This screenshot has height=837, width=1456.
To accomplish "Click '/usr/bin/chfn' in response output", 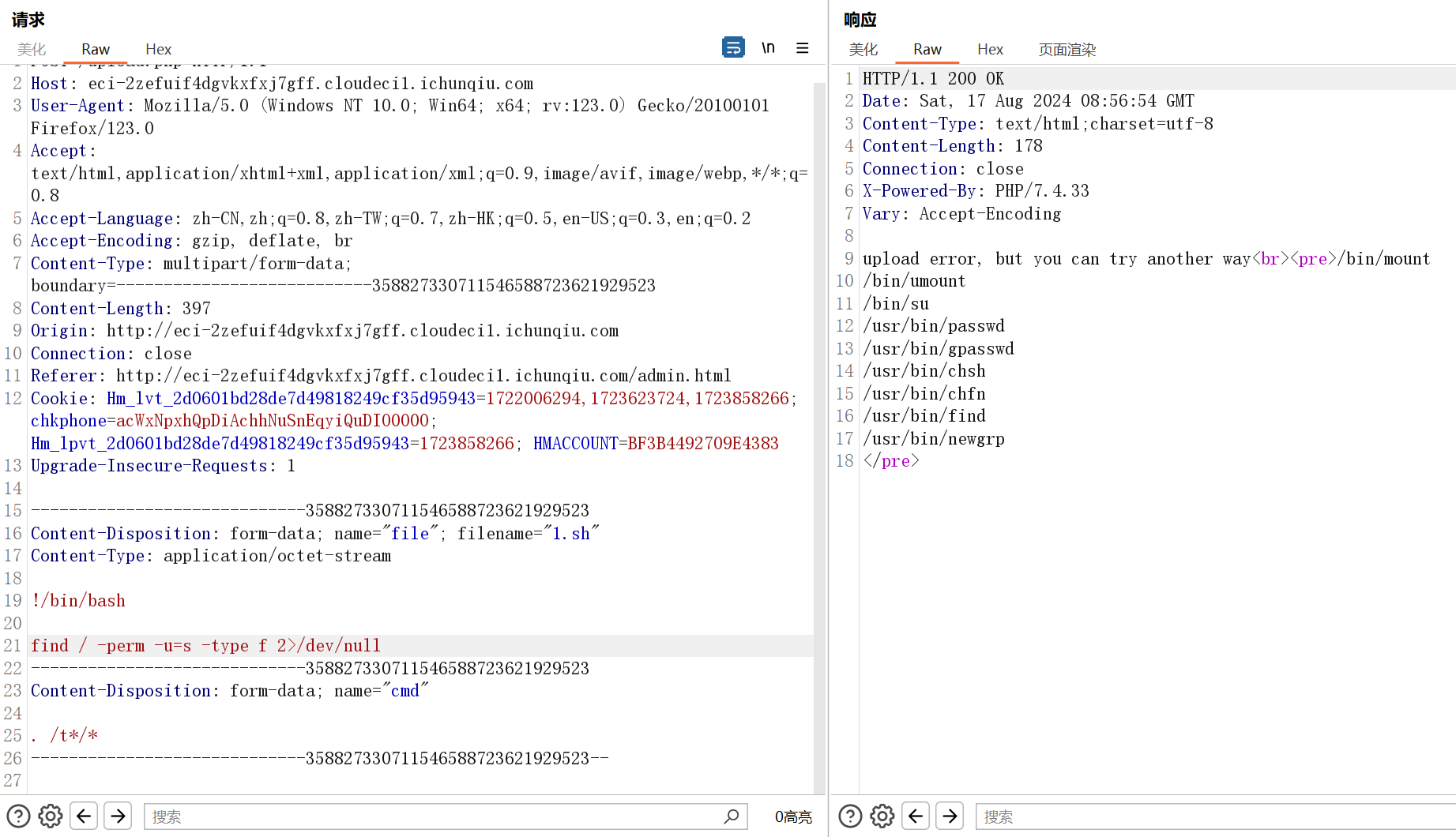I will coord(924,394).
